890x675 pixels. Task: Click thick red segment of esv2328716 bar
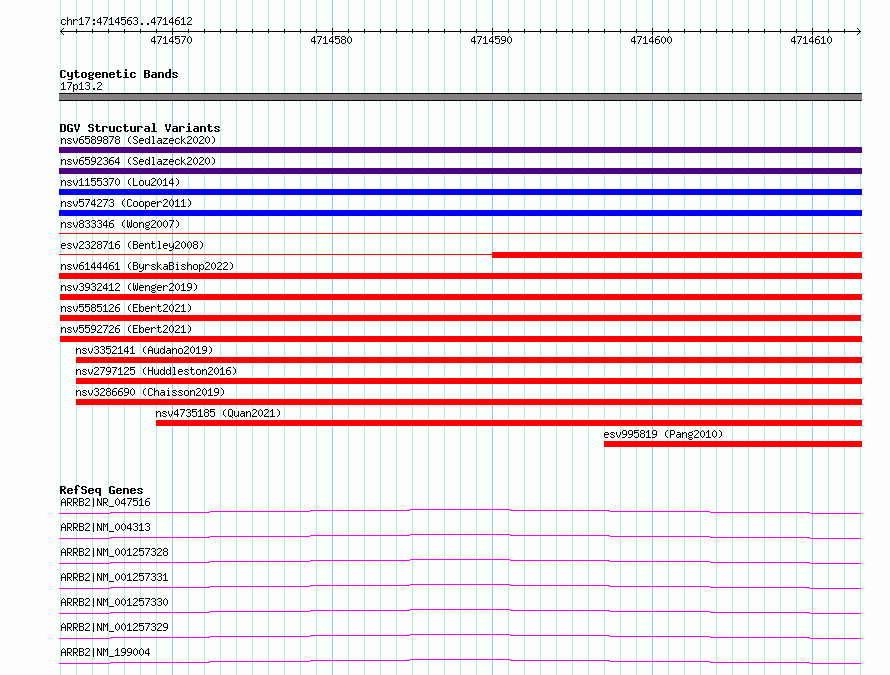[x=677, y=255]
